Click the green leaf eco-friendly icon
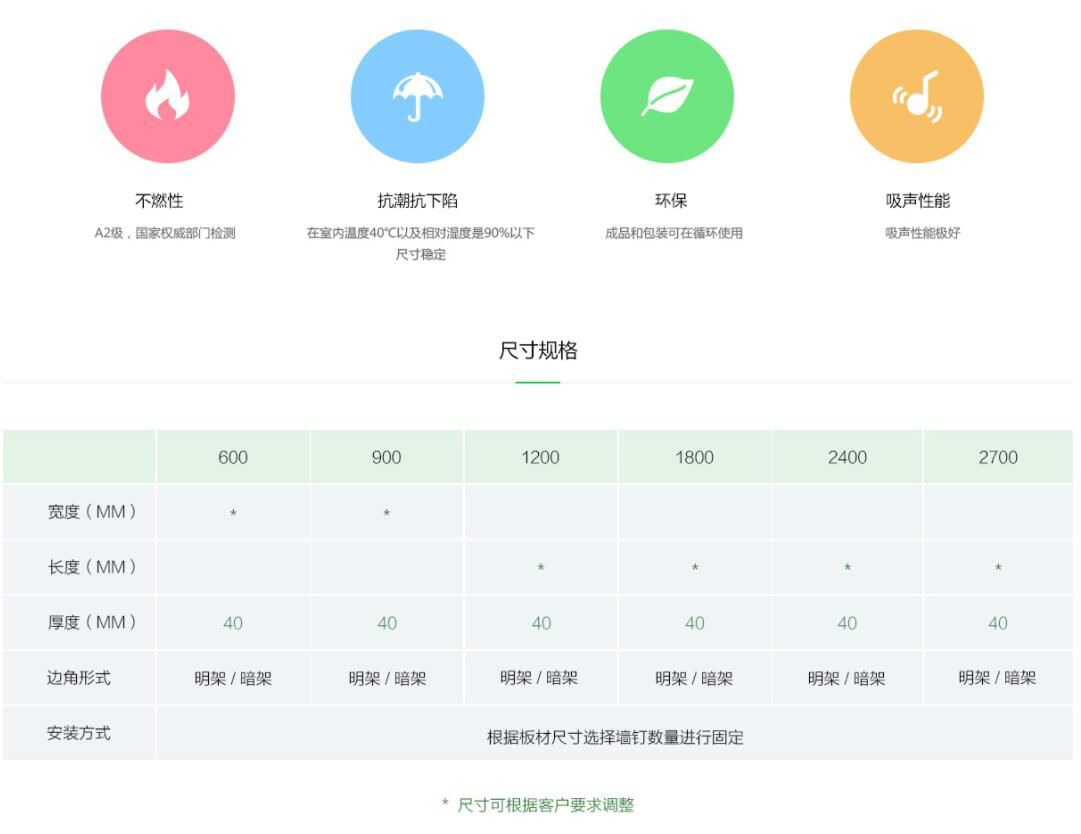The height and width of the screenshot is (834, 1081). (x=667, y=97)
